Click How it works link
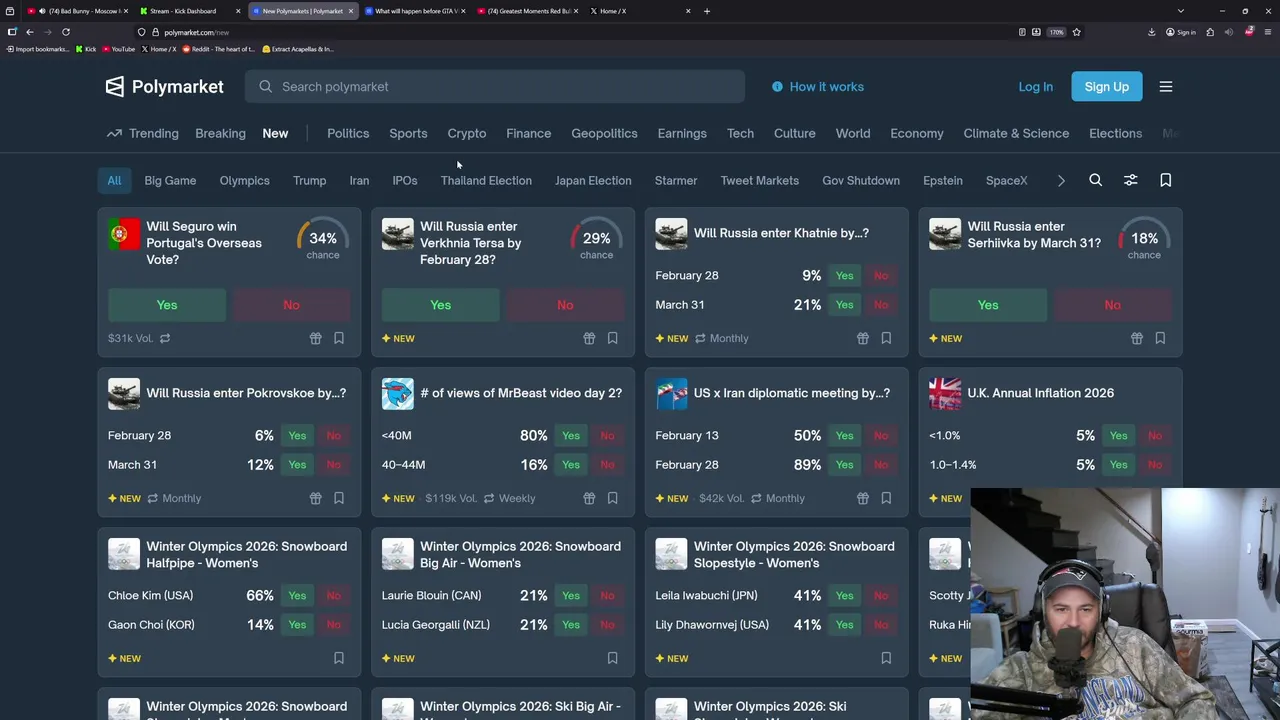The width and height of the screenshot is (1280, 720). point(826,87)
